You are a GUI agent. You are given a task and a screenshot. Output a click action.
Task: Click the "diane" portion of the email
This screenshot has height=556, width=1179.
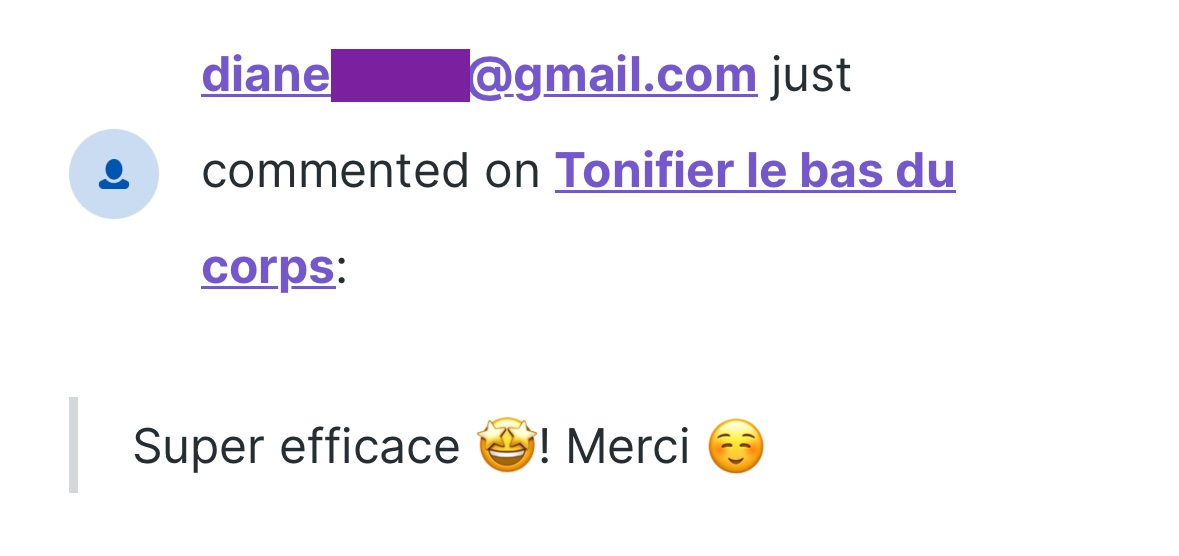(x=265, y=75)
